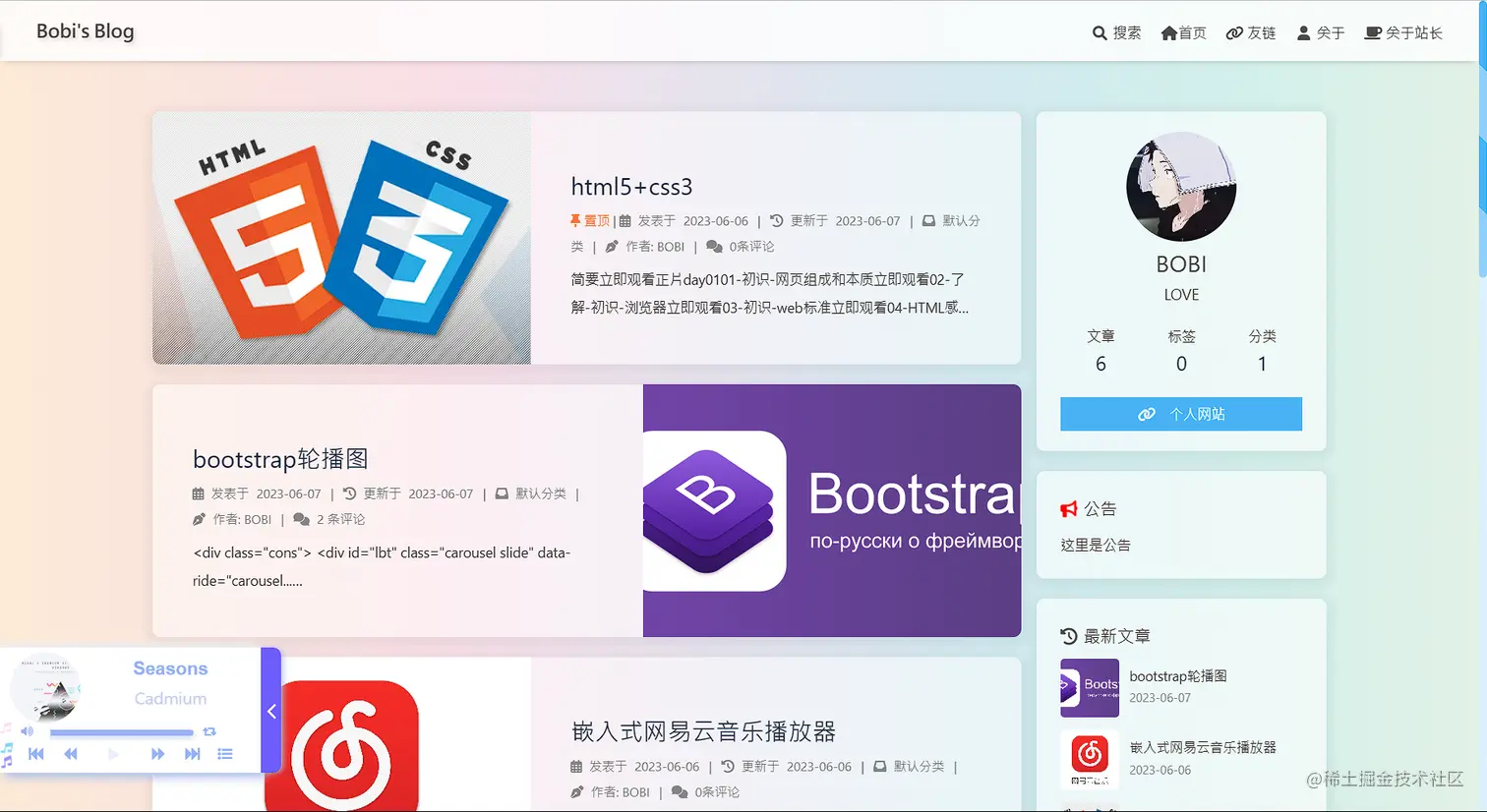Click calendar icon beside bootstrap轮播图 publish date
This screenshot has height=812, width=1487.
pos(198,493)
